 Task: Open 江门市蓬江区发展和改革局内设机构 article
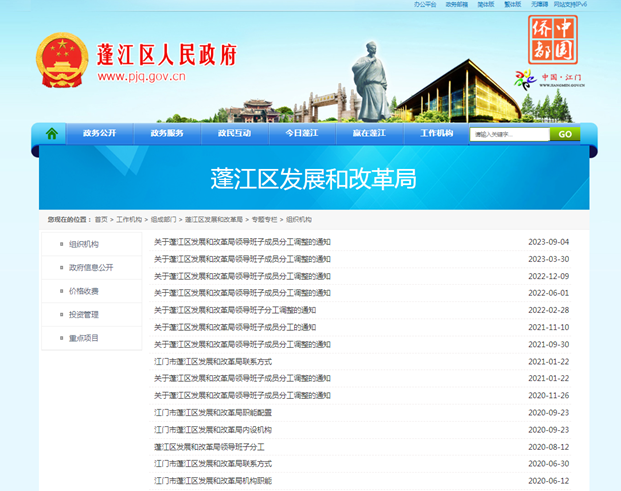(212, 429)
